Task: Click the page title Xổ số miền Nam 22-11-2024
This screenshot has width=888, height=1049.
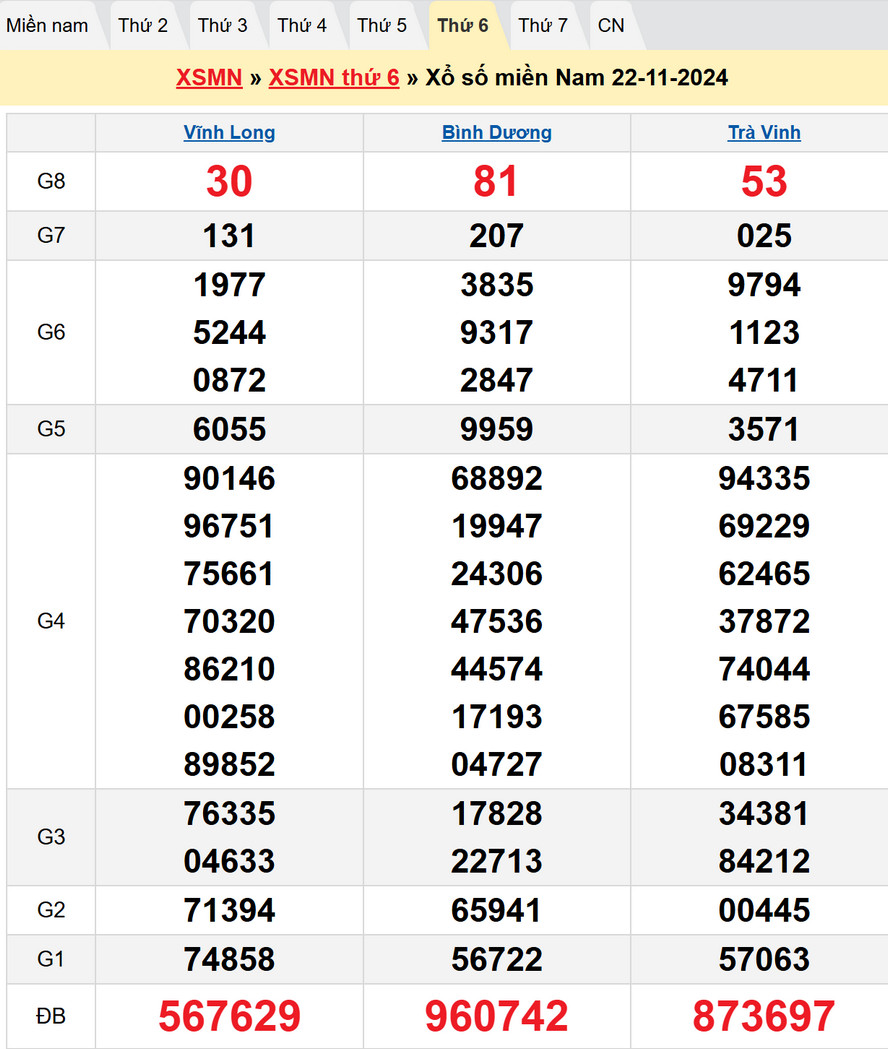Action: (x=577, y=78)
